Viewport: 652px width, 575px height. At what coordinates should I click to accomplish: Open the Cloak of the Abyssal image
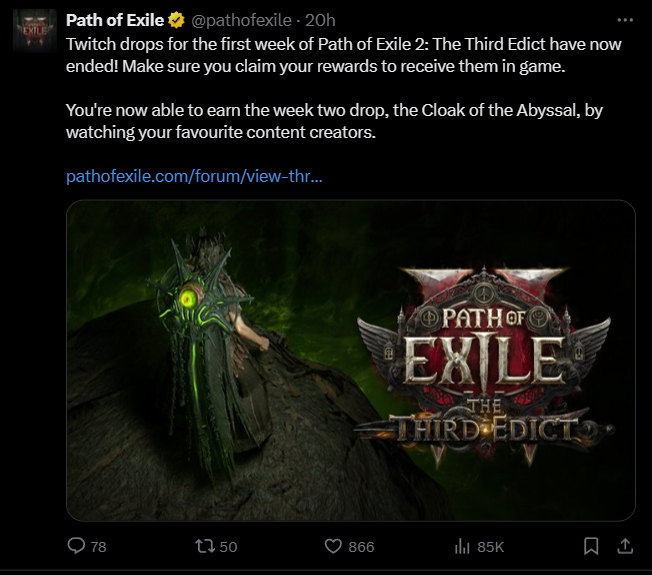coord(351,360)
